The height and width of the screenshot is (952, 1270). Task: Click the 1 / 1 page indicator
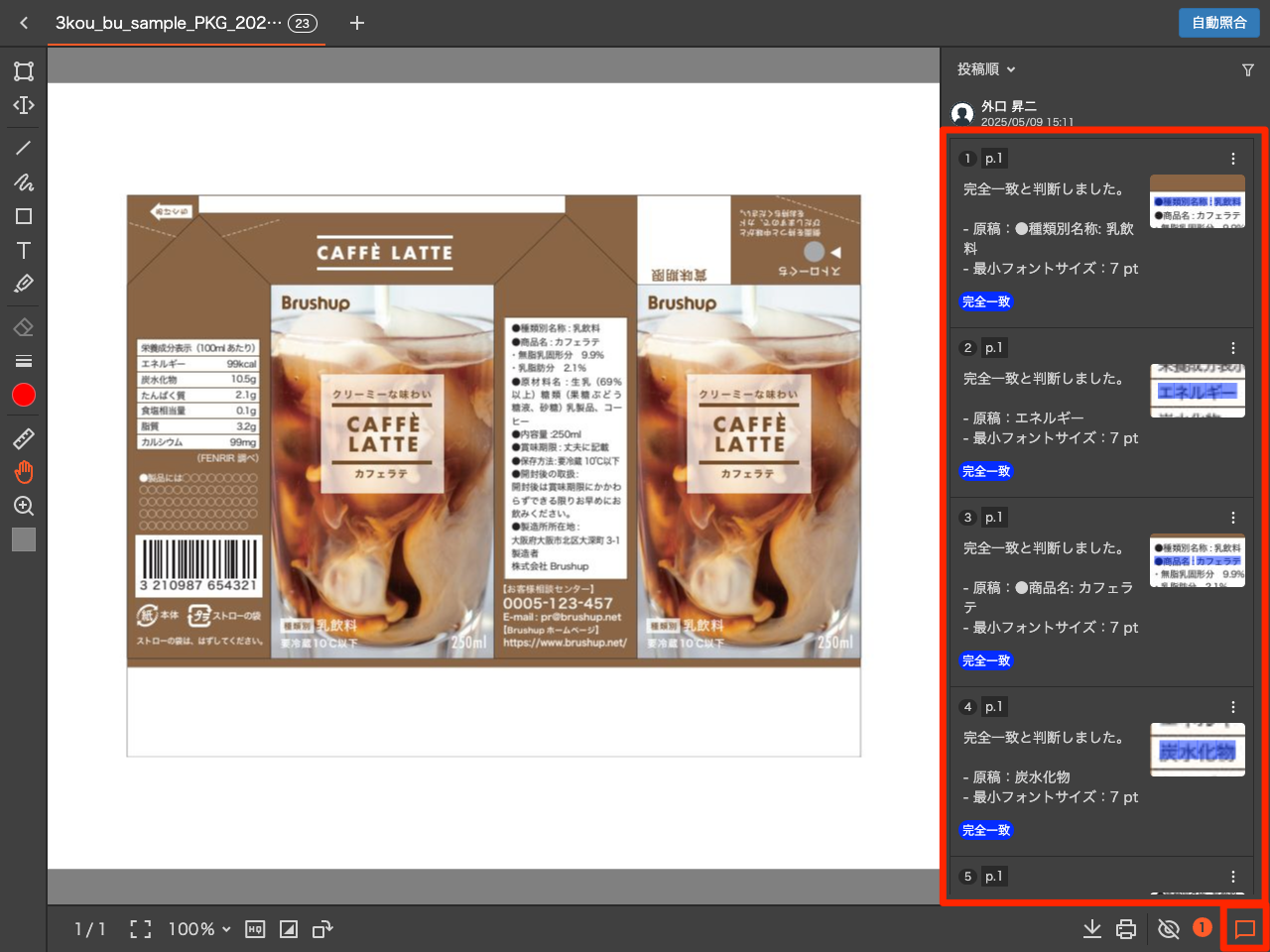point(90,929)
